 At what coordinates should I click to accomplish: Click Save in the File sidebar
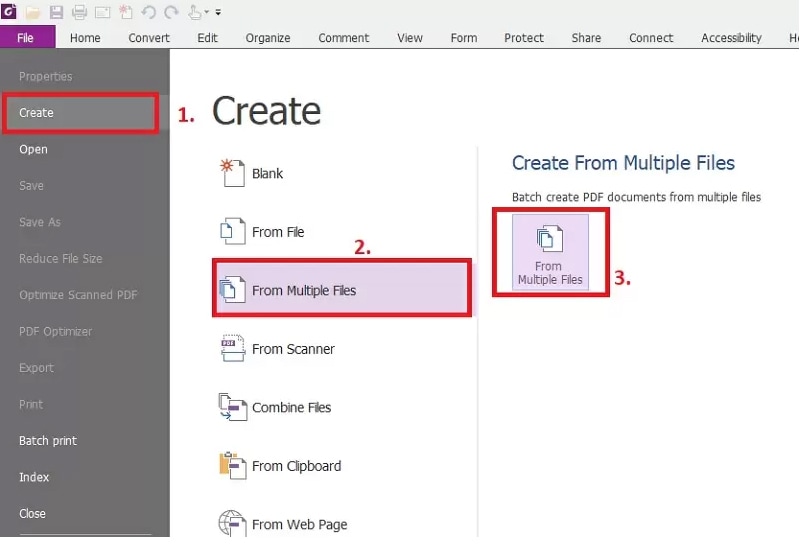31,186
